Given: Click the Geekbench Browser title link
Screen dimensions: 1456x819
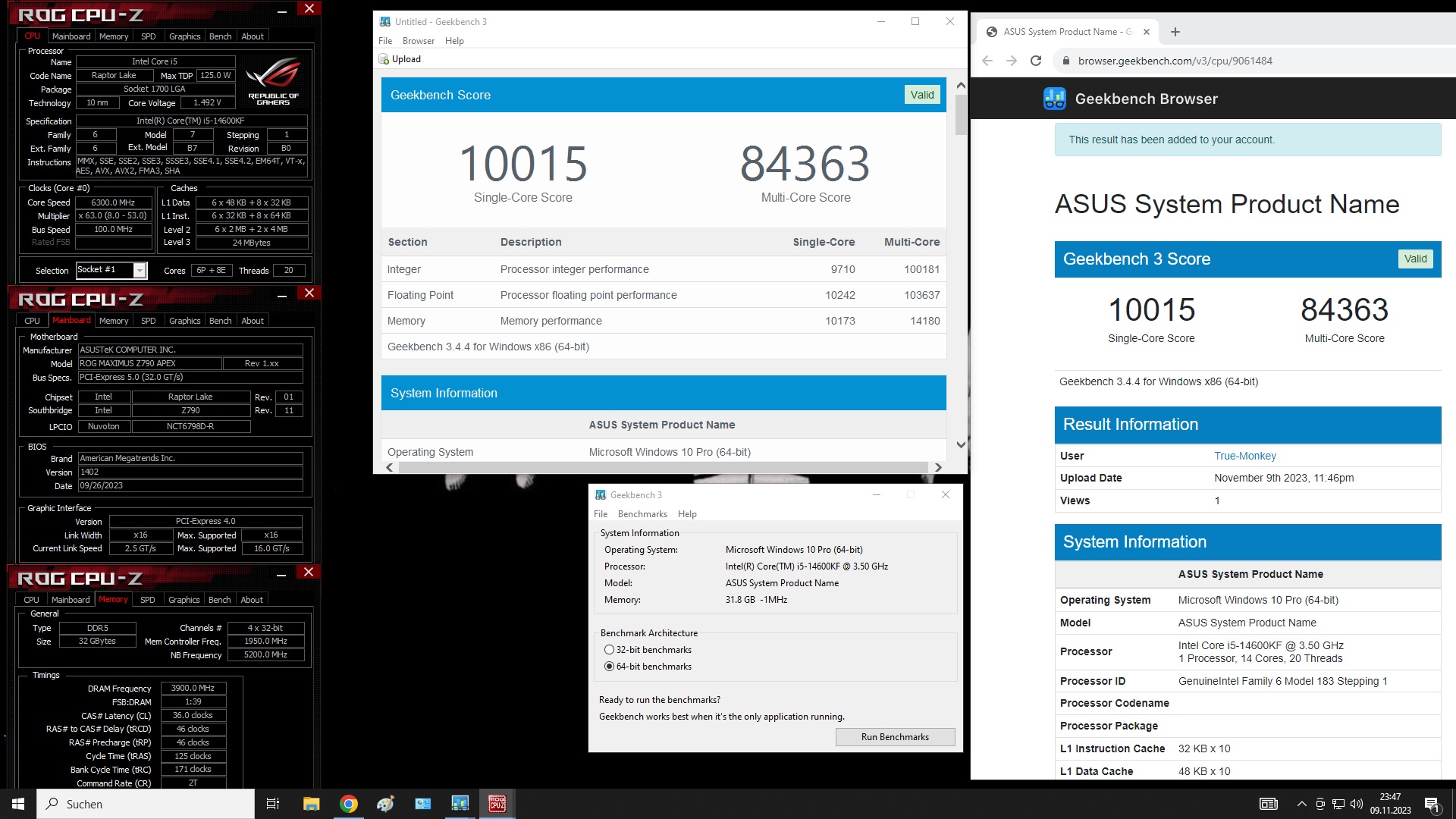Looking at the screenshot, I should [1147, 99].
